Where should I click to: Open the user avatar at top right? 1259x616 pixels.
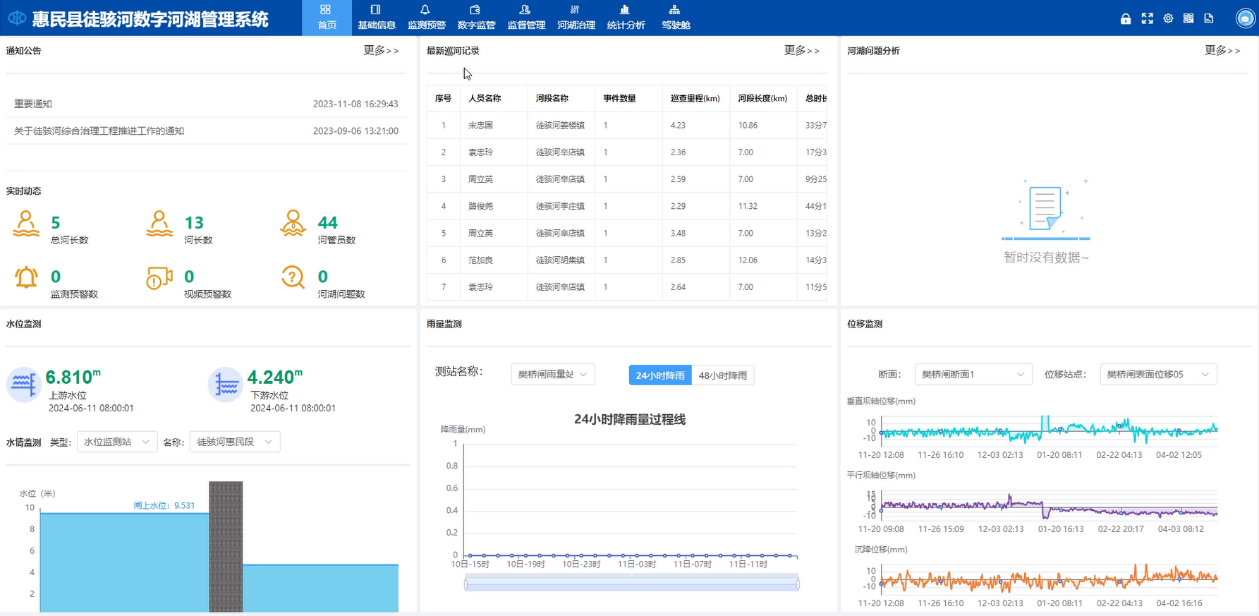tap(1244, 18)
